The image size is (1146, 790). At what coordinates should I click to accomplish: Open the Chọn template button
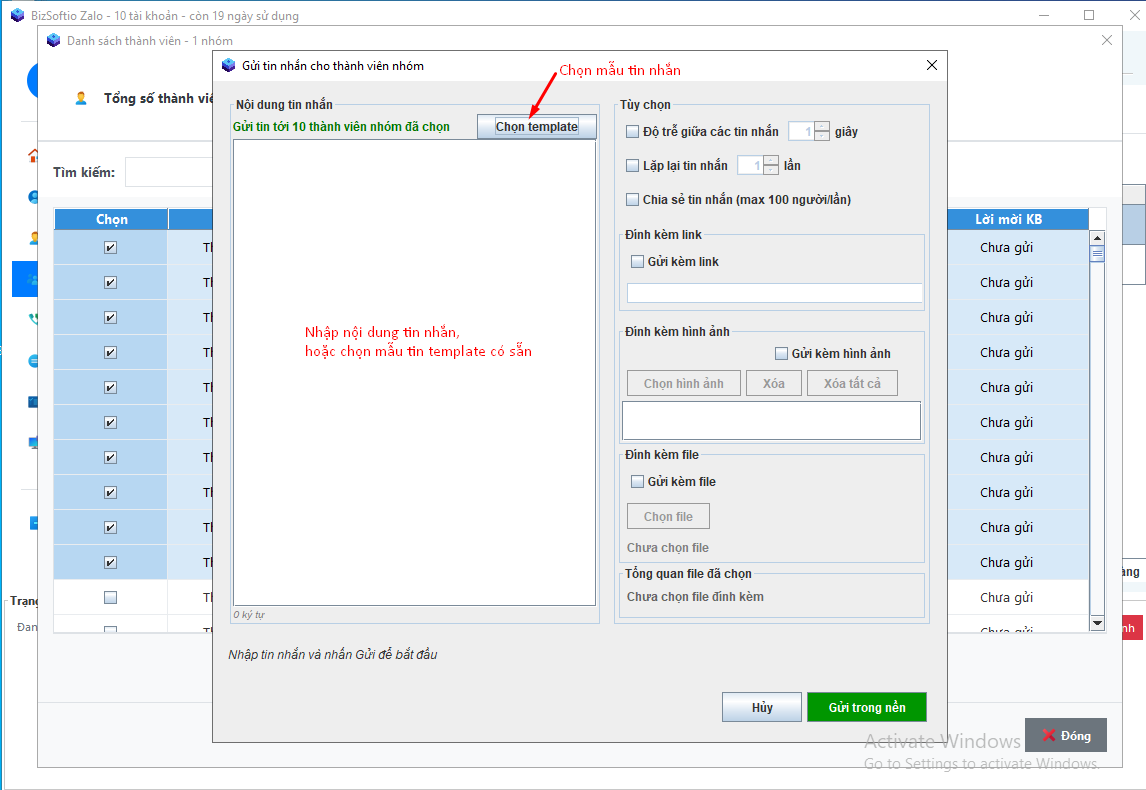[536, 127]
